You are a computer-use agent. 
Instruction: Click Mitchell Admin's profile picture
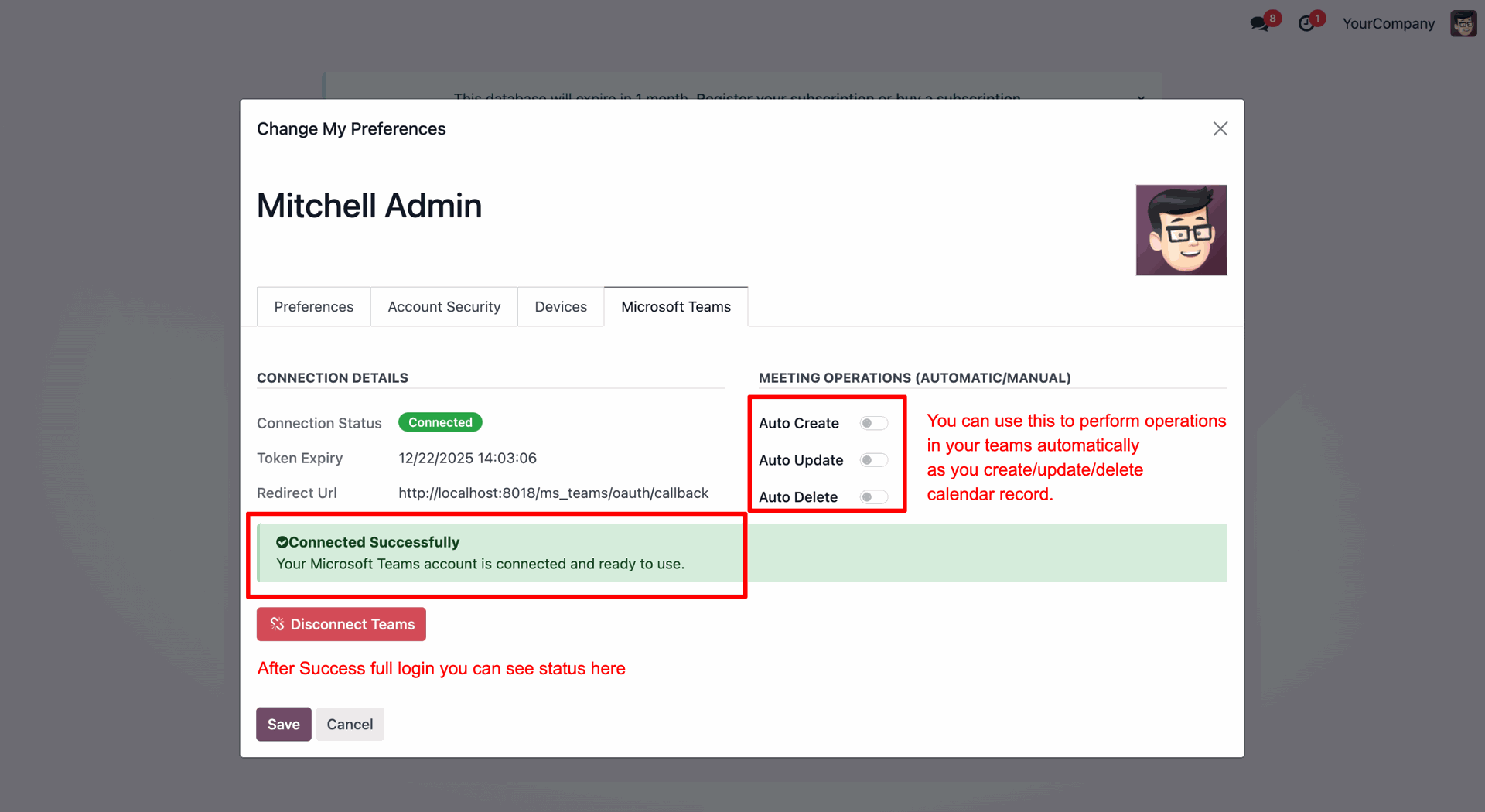(x=1181, y=230)
